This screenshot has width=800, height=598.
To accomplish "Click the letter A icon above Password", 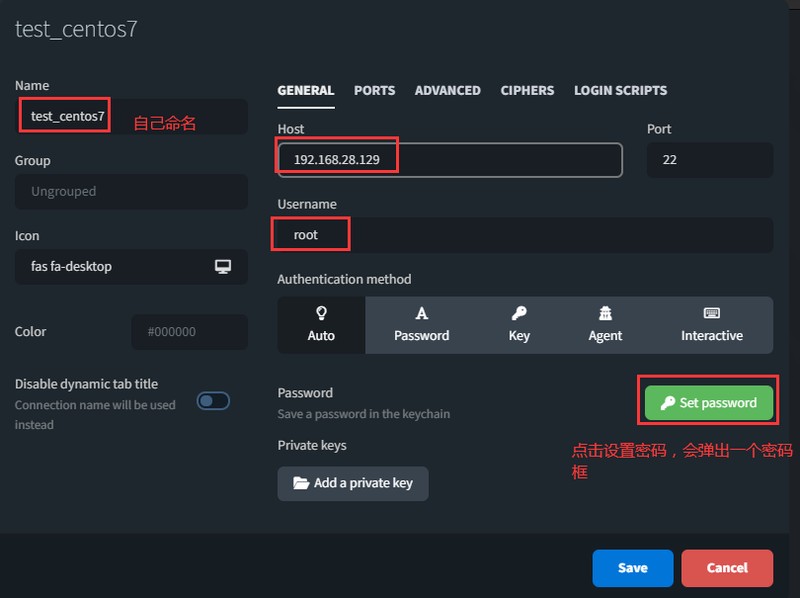I will [x=421, y=313].
